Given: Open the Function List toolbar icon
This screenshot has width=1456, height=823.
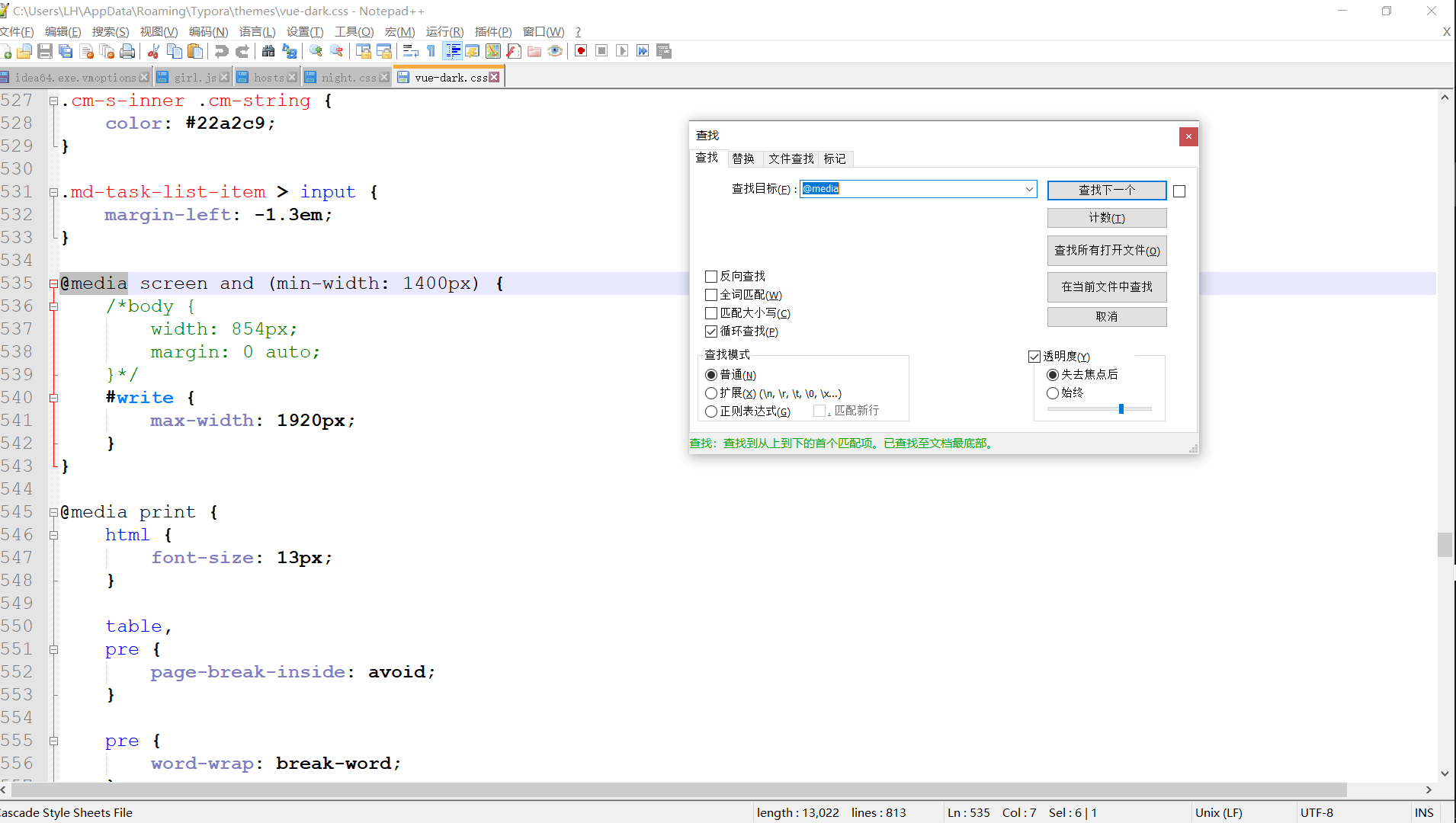Looking at the screenshot, I should tap(514, 51).
